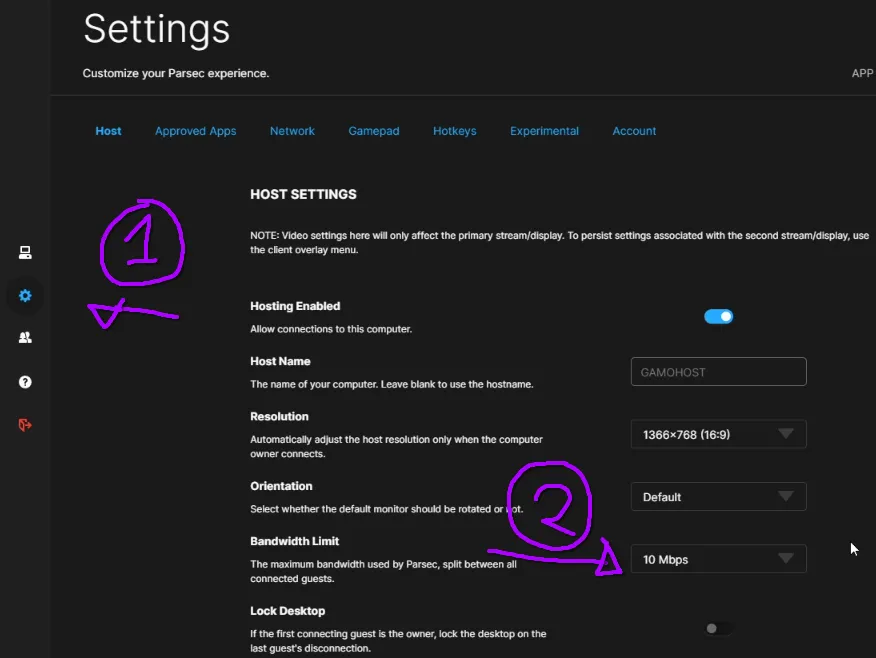Click the Resolution setting label
Viewport: 876px width, 658px height.
pos(279,417)
